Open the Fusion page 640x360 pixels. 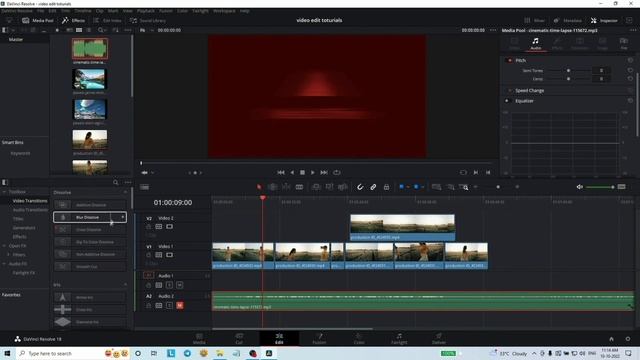click(319, 338)
